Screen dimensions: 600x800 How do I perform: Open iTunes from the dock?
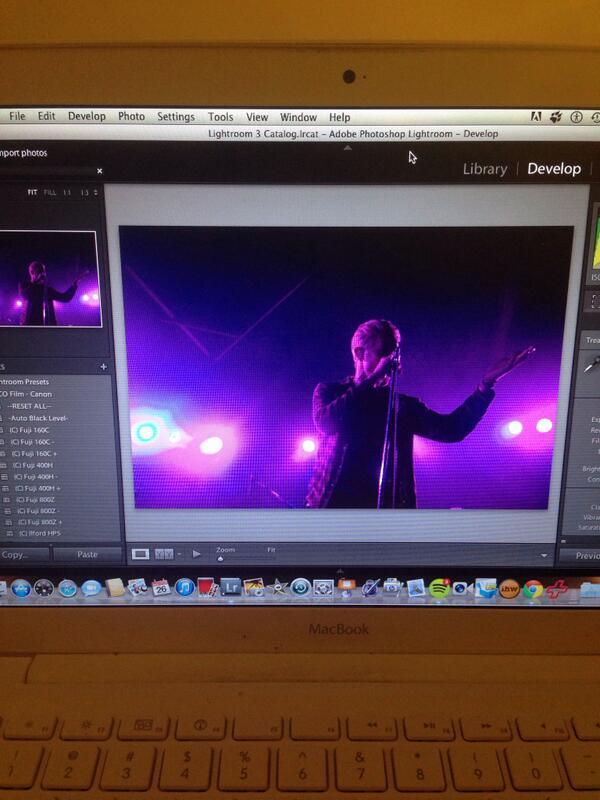[184, 587]
